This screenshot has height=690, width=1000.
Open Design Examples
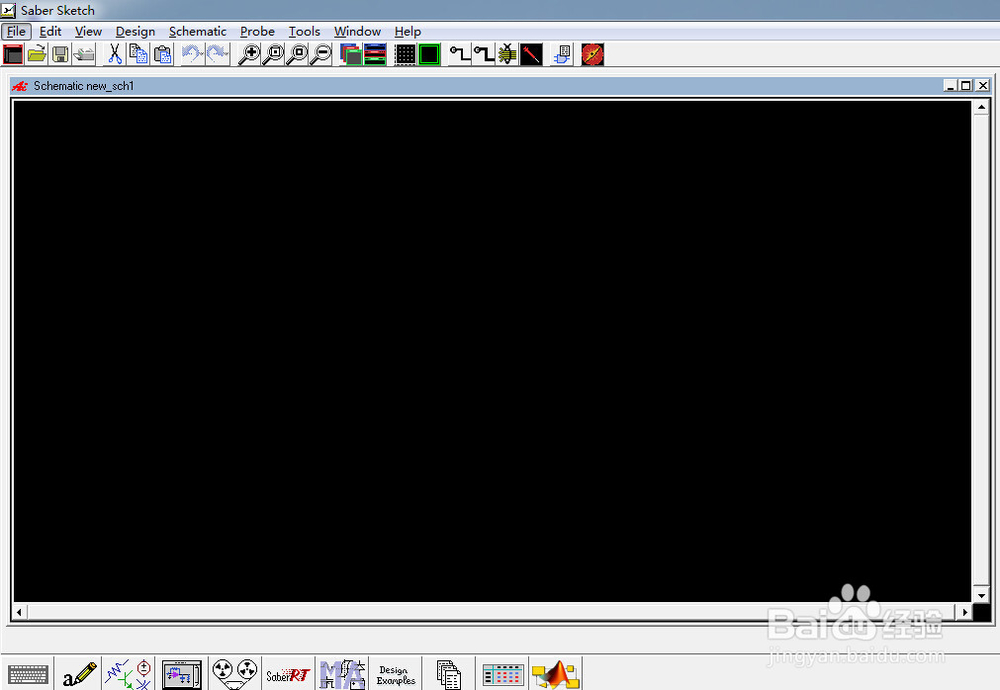pyautogui.click(x=395, y=675)
